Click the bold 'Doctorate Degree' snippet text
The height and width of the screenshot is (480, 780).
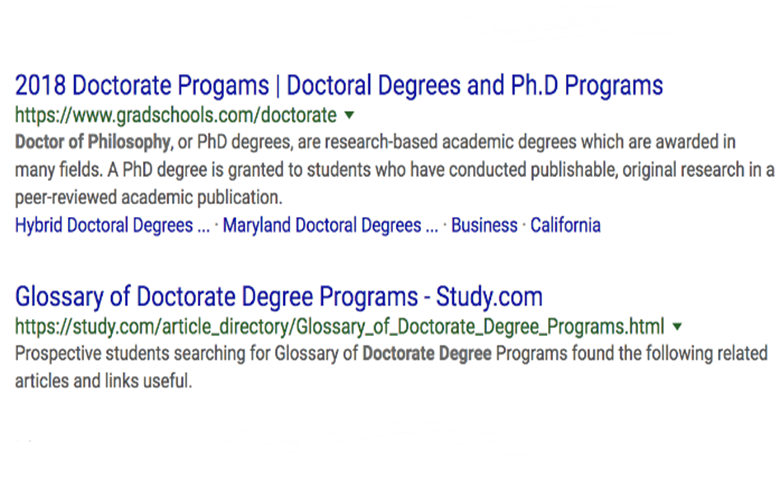(427, 354)
